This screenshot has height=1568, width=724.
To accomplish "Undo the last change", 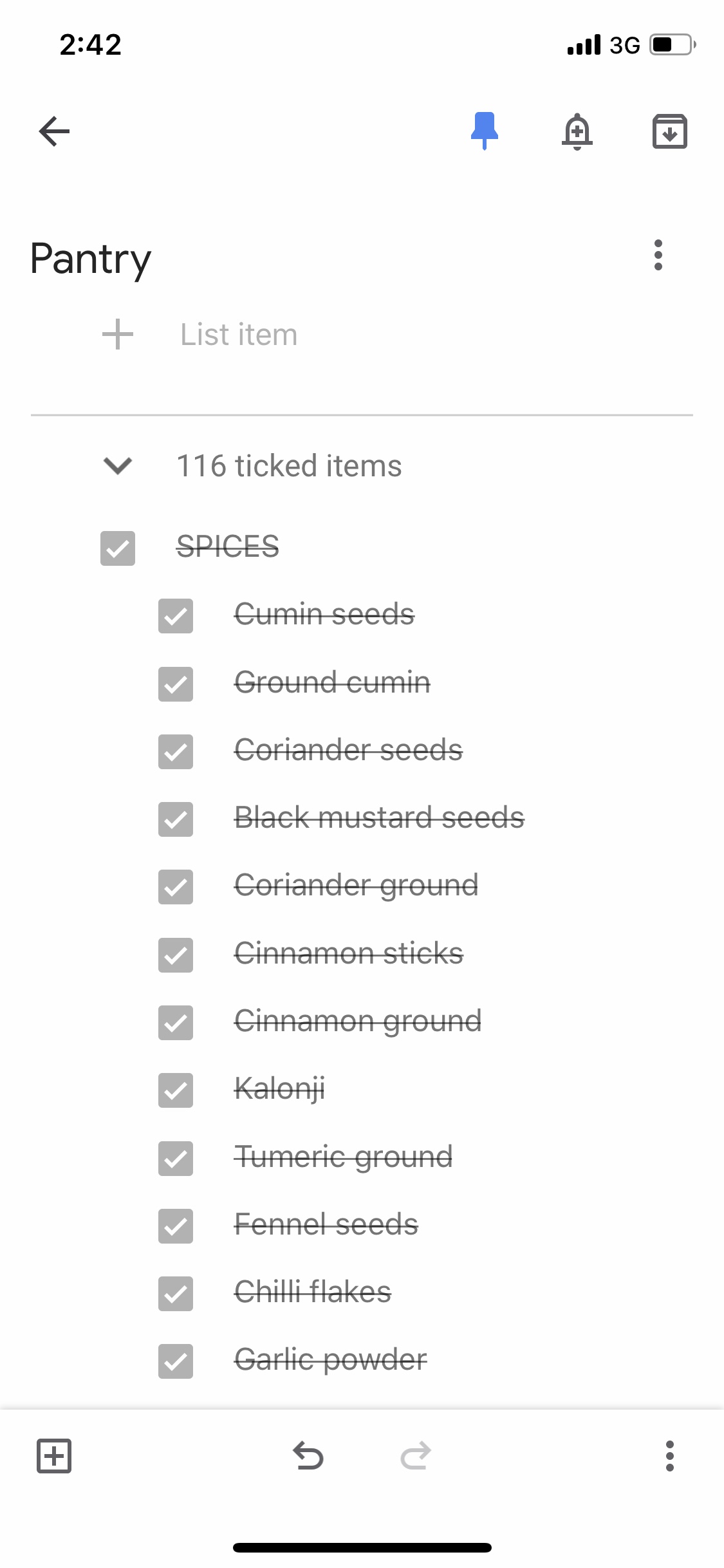I will coord(308,1456).
